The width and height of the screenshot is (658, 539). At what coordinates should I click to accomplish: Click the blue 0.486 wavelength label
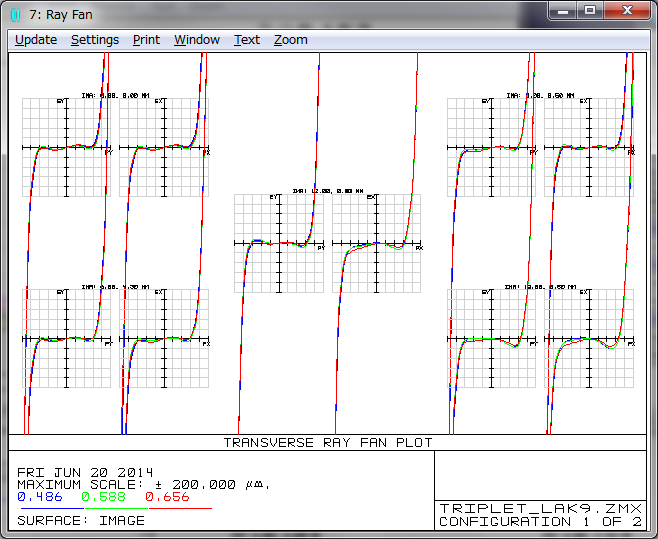pyautogui.click(x=40, y=497)
